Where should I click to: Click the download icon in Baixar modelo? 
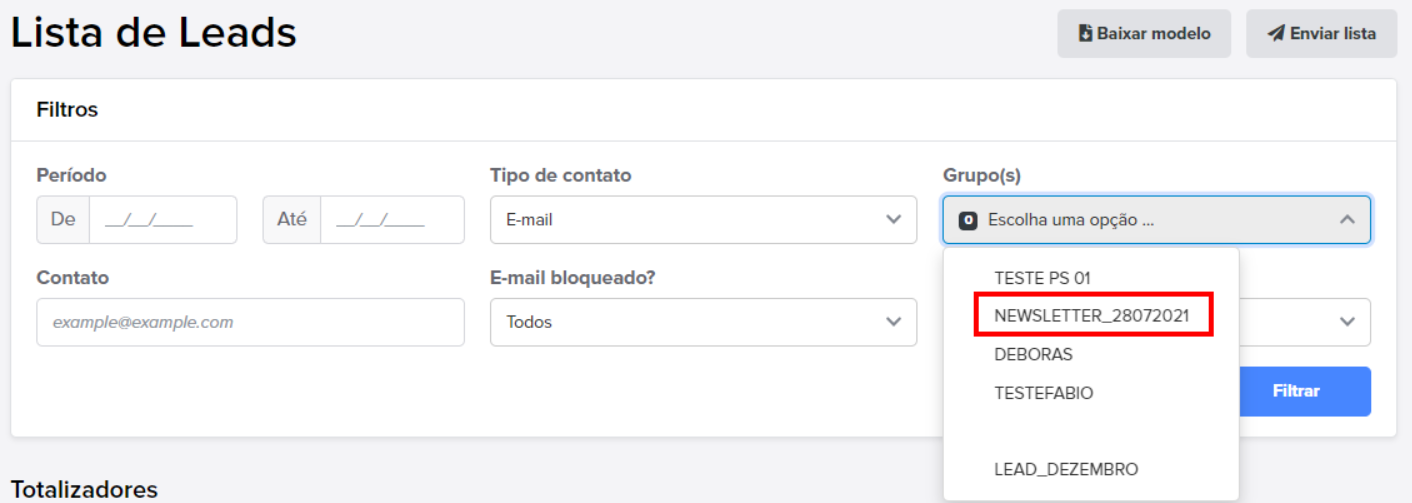1085,34
